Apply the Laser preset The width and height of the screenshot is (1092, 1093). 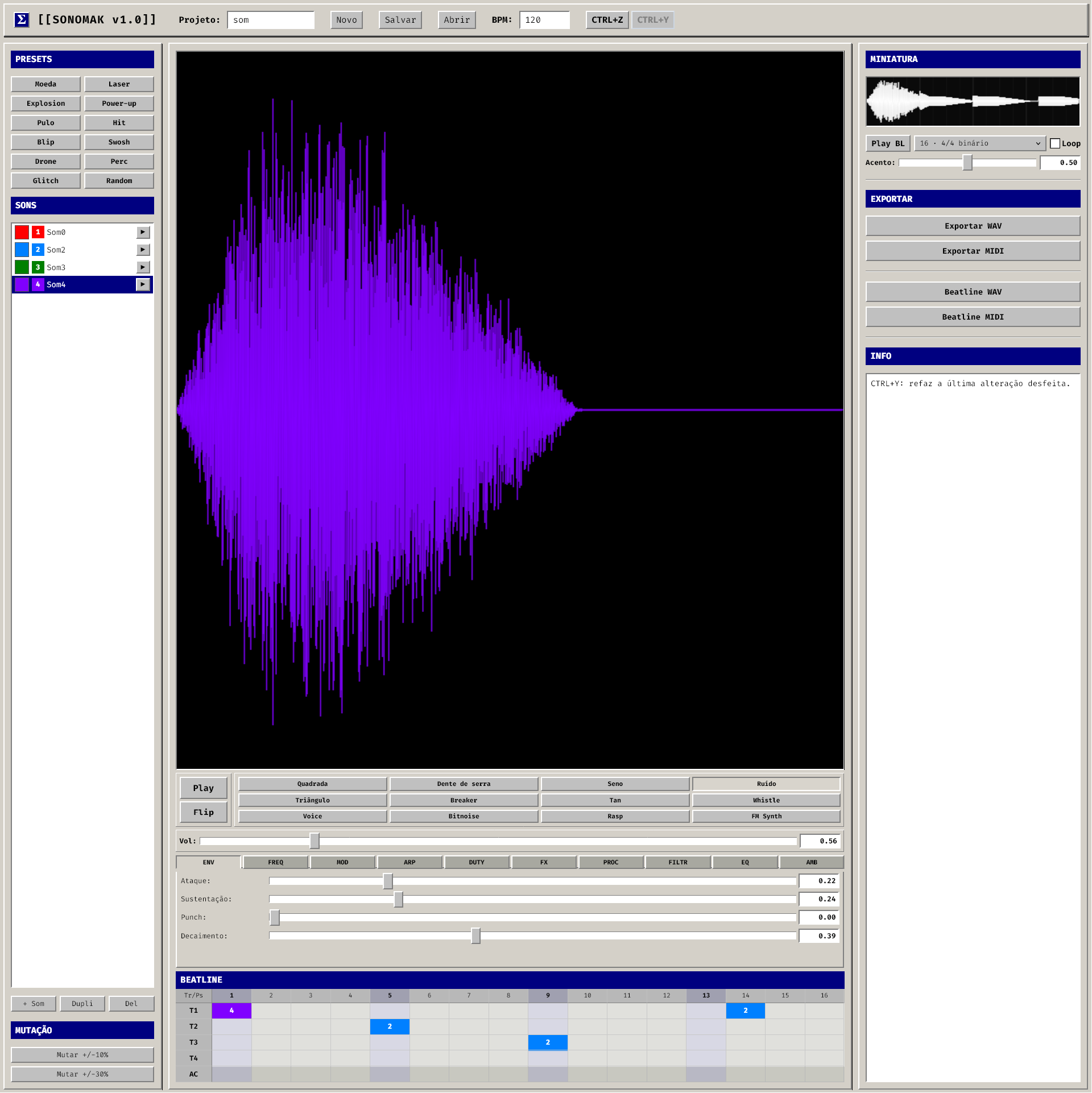(x=119, y=84)
